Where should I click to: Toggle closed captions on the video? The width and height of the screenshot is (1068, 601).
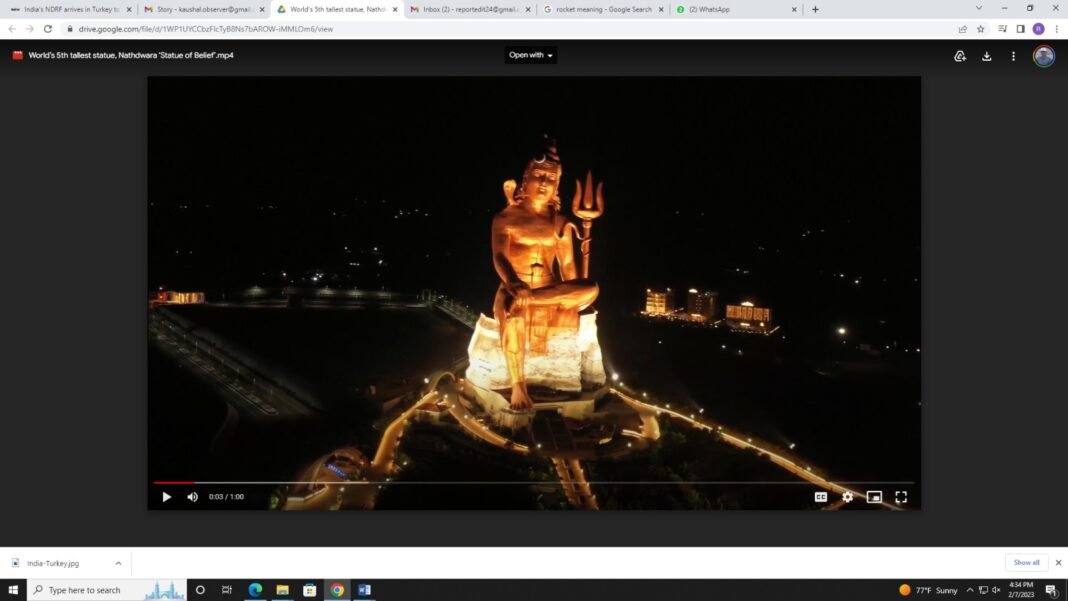[821, 496]
